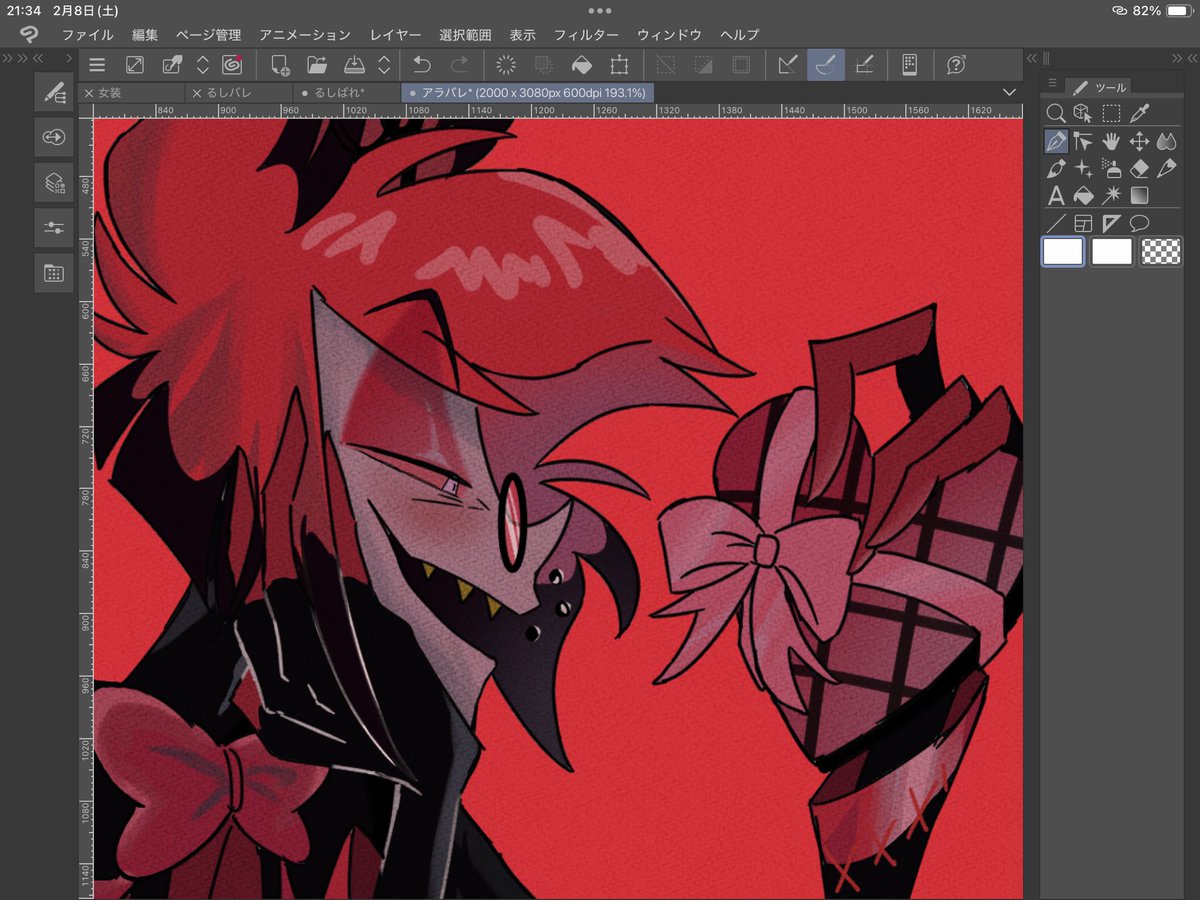Open the フィルター menu
The height and width of the screenshot is (900, 1200).
coord(586,35)
